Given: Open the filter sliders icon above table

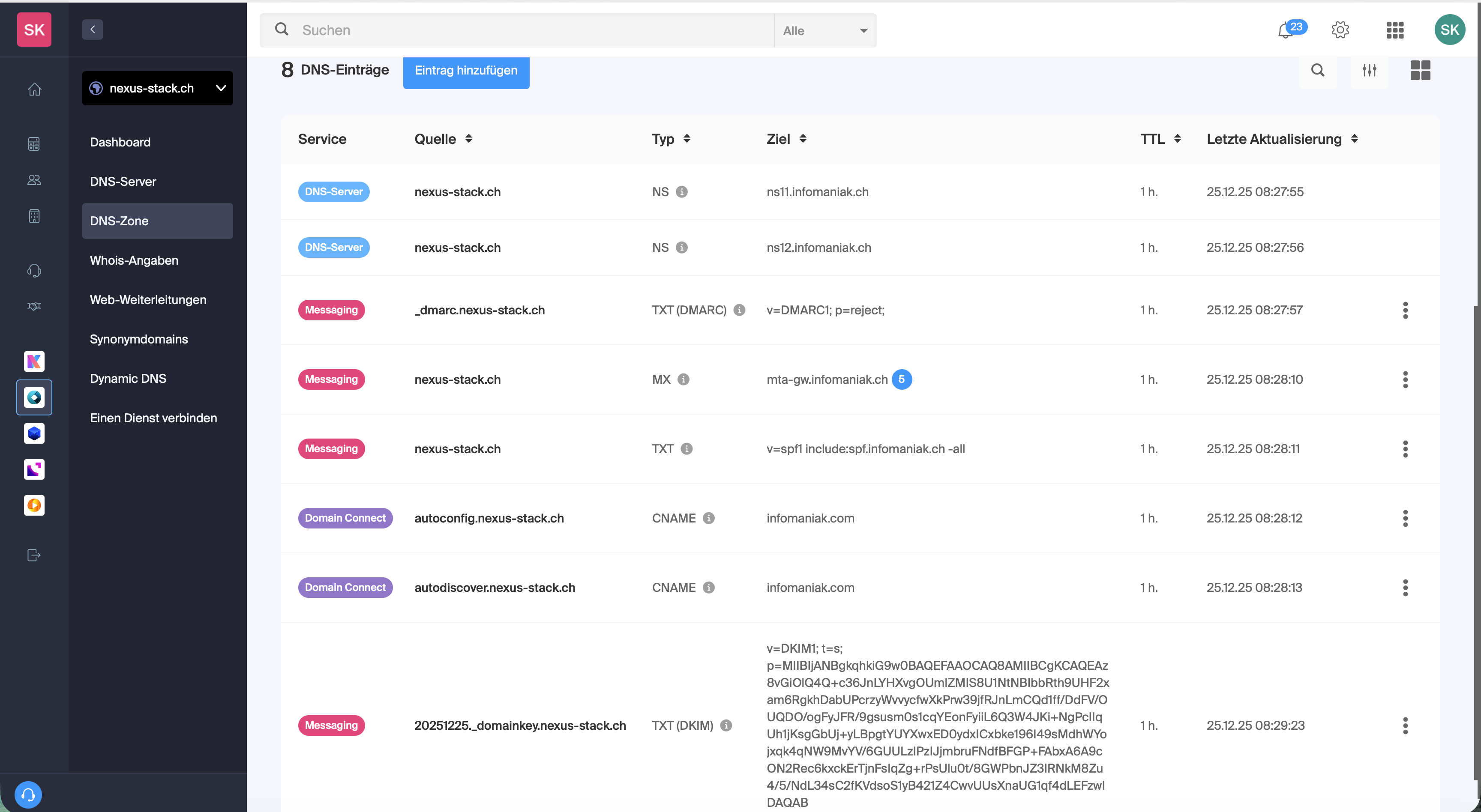Looking at the screenshot, I should pos(1370,71).
